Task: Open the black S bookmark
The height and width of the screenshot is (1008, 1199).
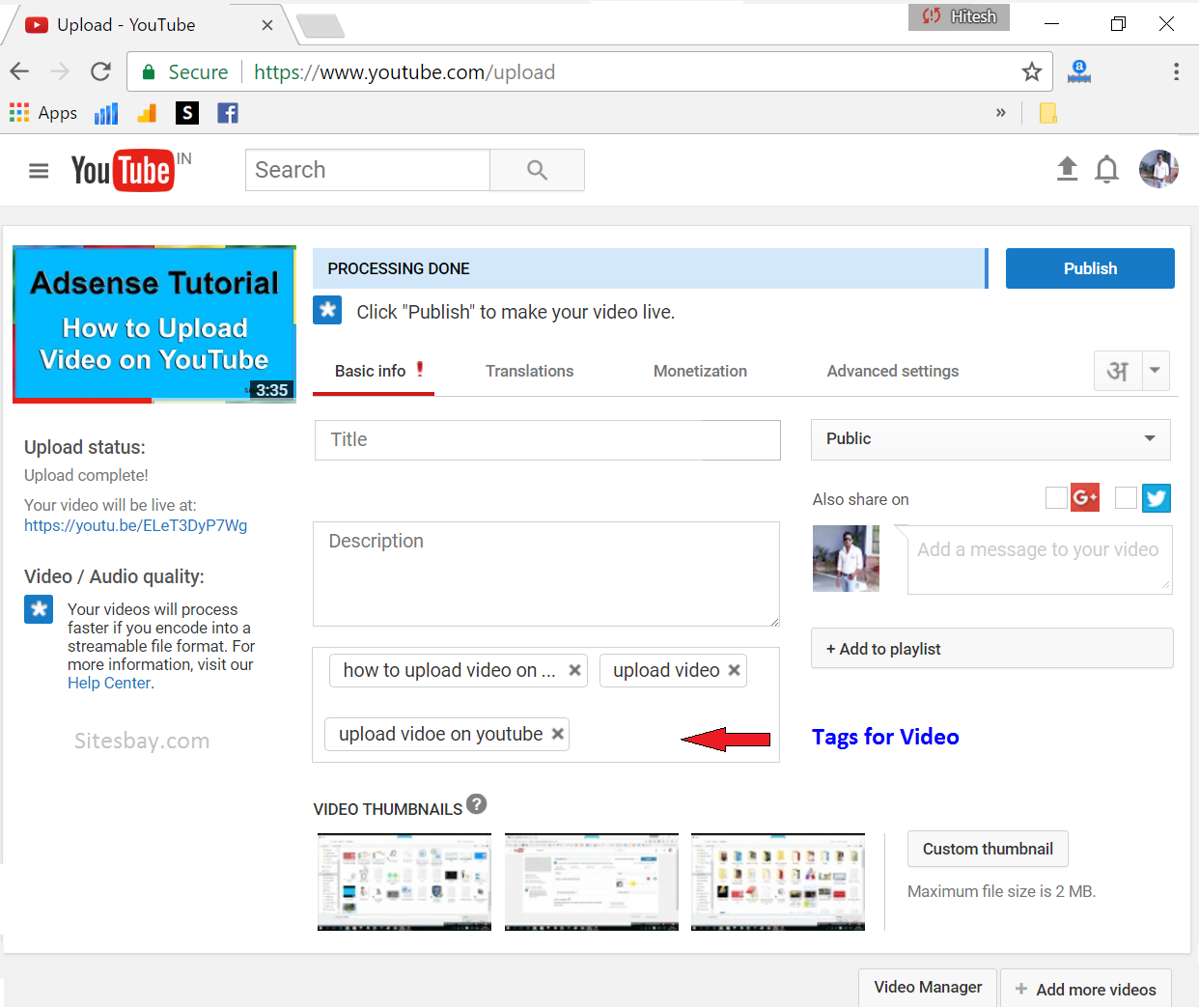Action: click(x=187, y=113)
